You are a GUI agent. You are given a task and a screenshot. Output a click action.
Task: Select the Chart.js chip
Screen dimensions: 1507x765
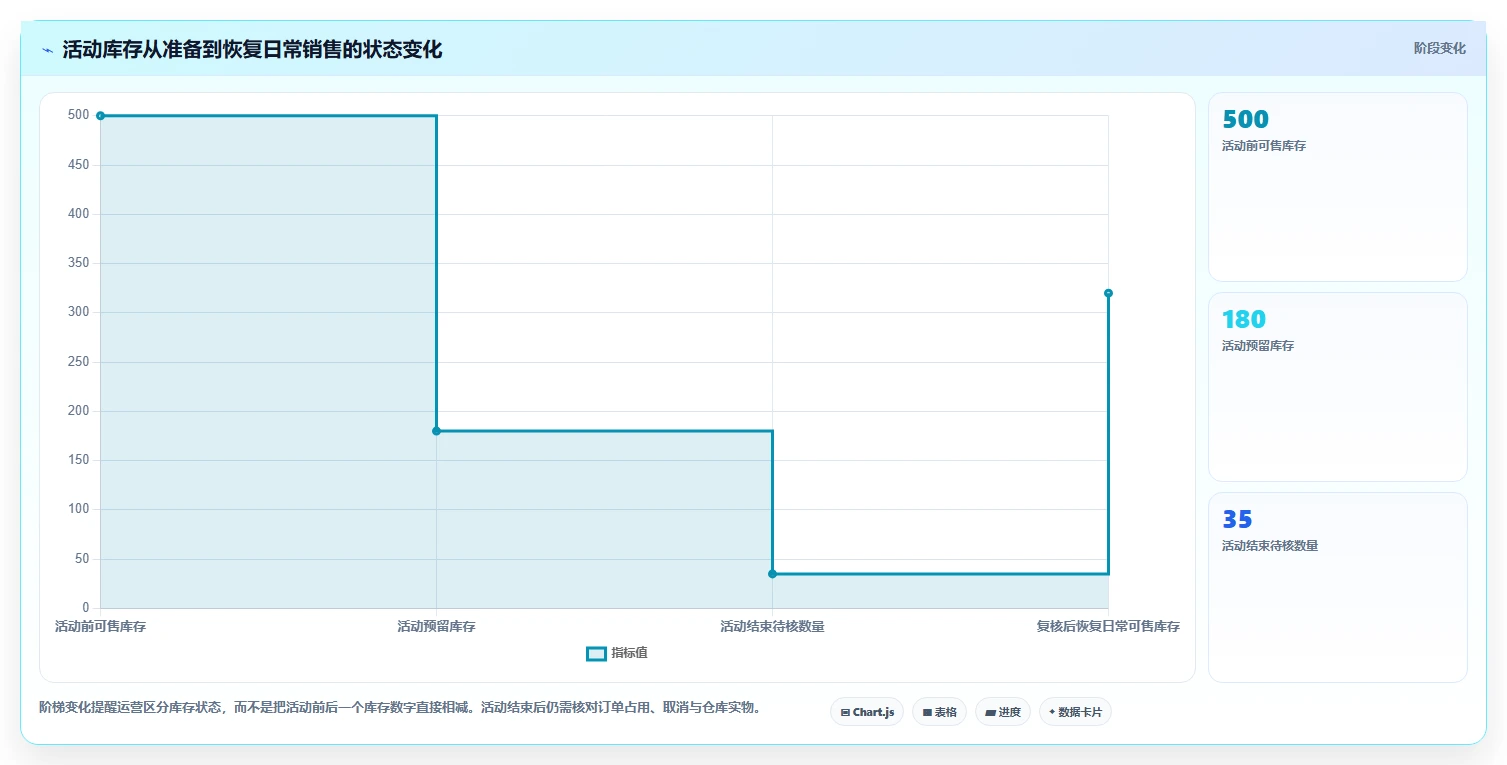coord(867,712)
